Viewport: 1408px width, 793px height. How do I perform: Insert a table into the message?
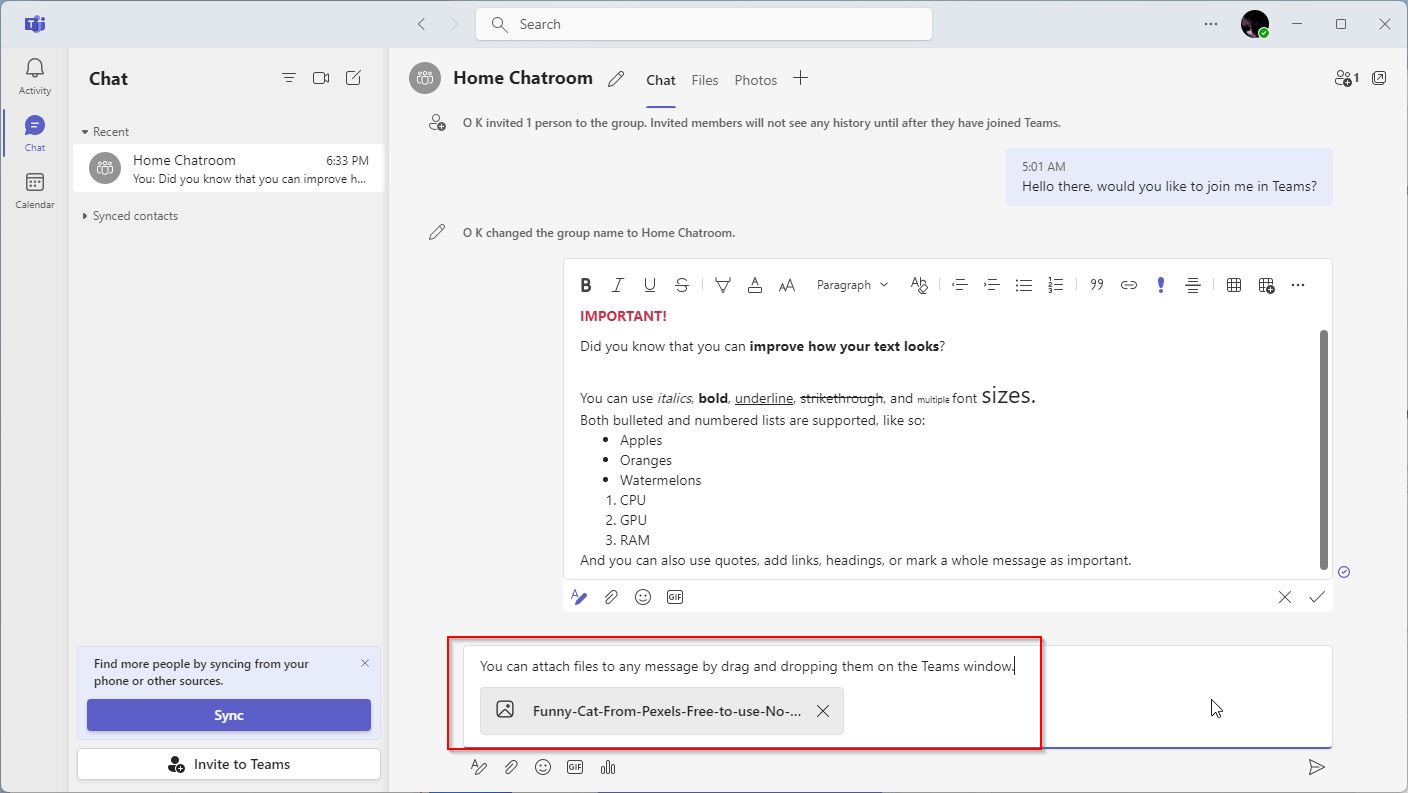click(x=1234, y=285)
